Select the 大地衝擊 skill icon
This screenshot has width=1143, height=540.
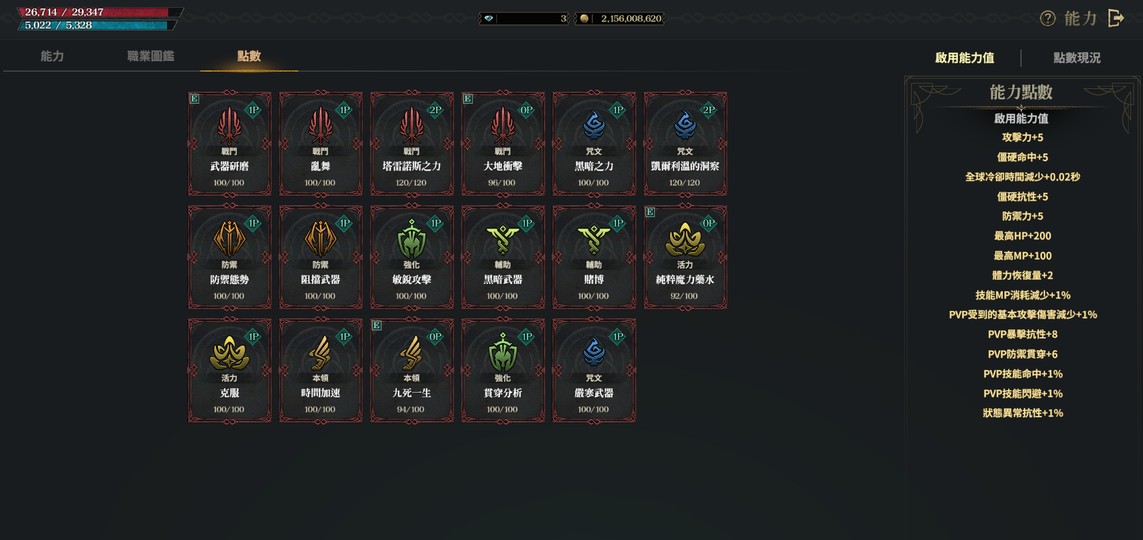click(x=503, y=125)
